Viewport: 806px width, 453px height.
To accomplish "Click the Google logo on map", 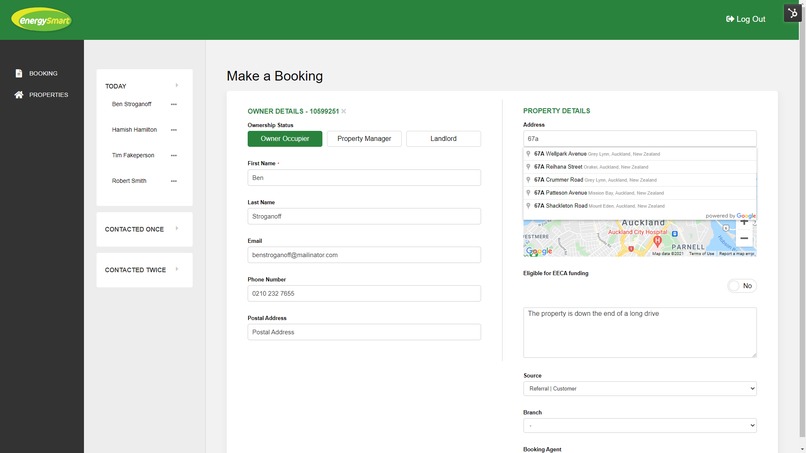I will click(539, 251).
